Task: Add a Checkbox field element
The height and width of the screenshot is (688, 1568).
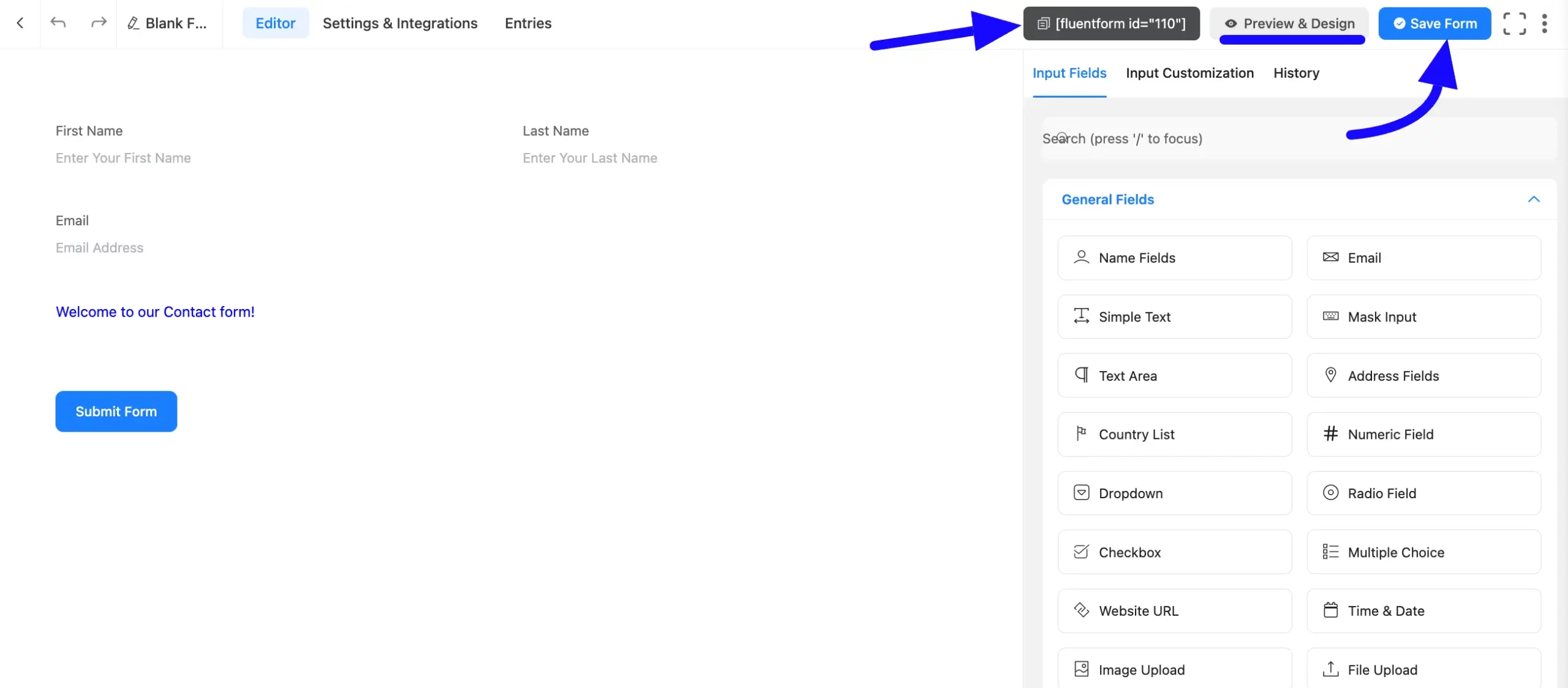Action: [1175, 552]
